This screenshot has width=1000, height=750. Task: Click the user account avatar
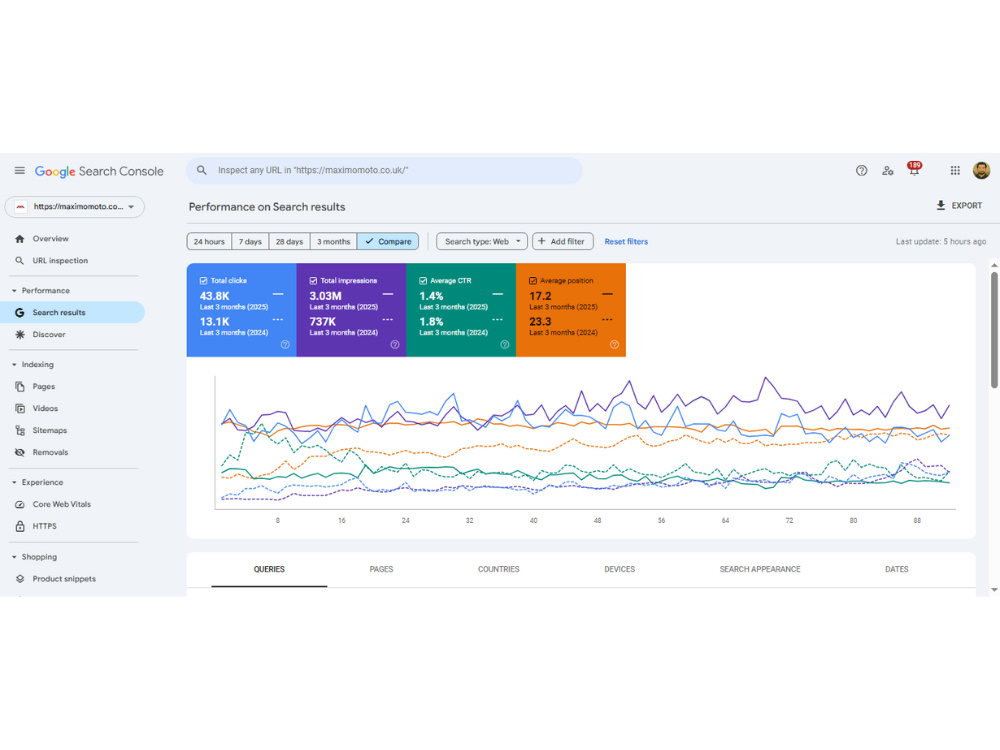tap(981, 170)
